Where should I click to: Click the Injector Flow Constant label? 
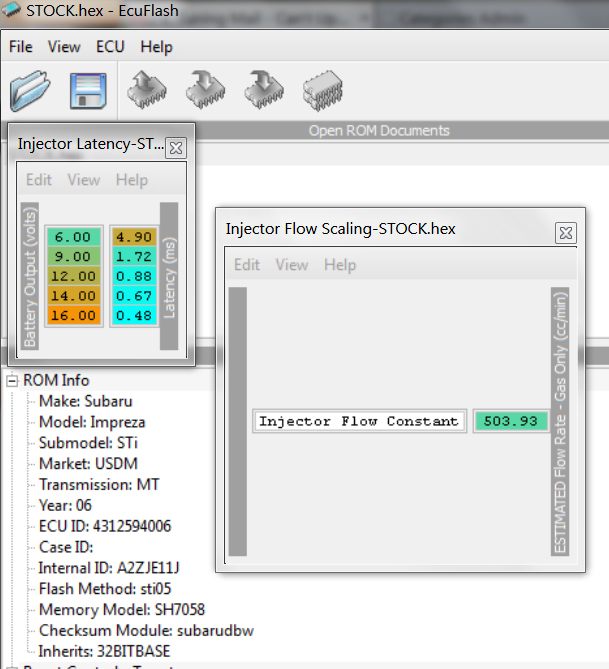tap(359, 421)
